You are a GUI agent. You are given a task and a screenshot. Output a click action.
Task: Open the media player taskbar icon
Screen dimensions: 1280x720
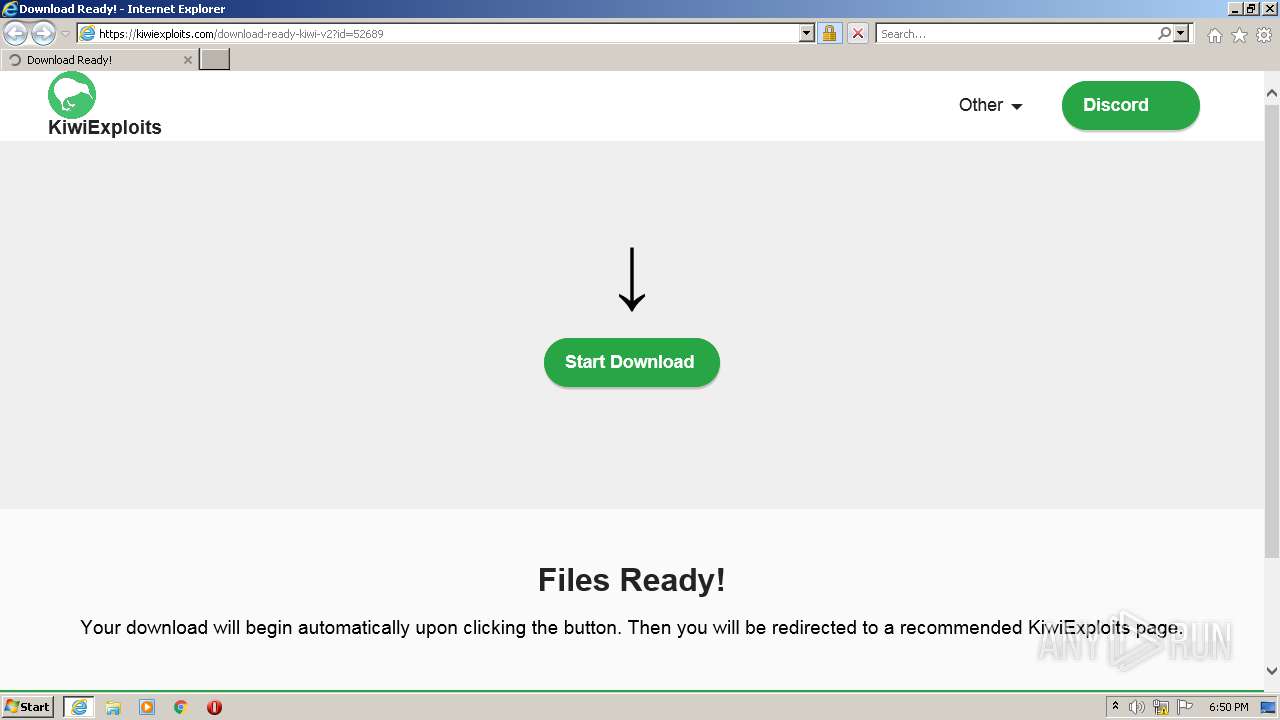[x=147, y=707]
